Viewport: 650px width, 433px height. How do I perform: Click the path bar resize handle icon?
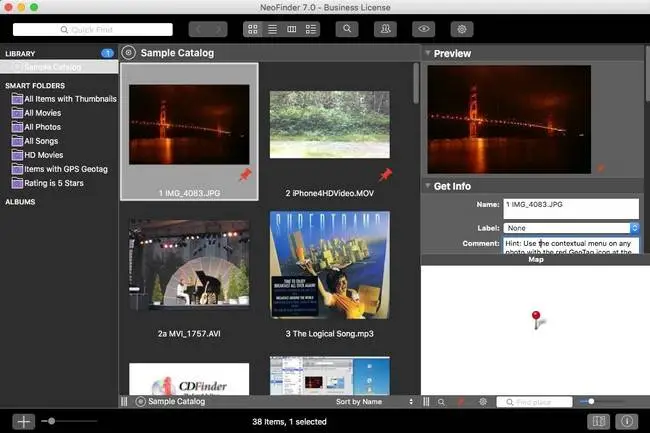124,402
